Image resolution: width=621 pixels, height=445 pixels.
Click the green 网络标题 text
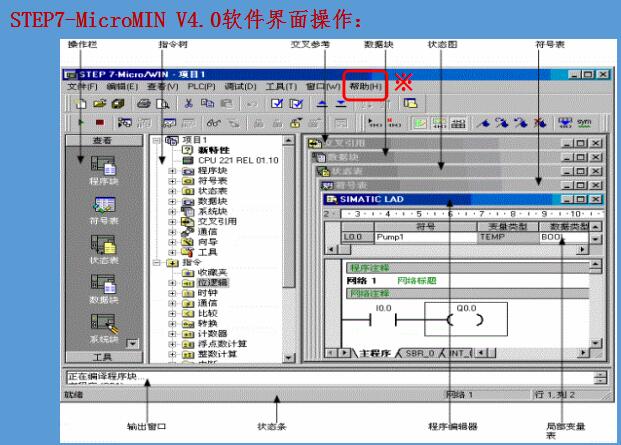click(x=417, y=281)
